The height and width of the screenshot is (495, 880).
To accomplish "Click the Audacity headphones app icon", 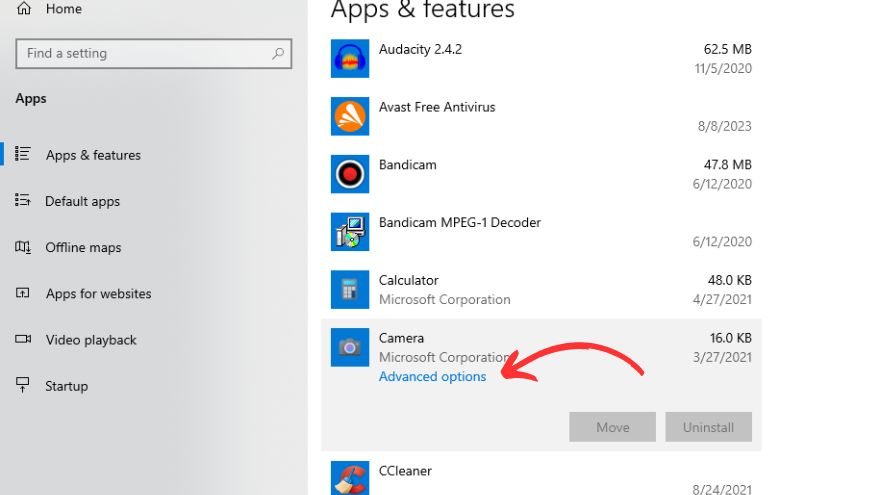I will [350, 58].
